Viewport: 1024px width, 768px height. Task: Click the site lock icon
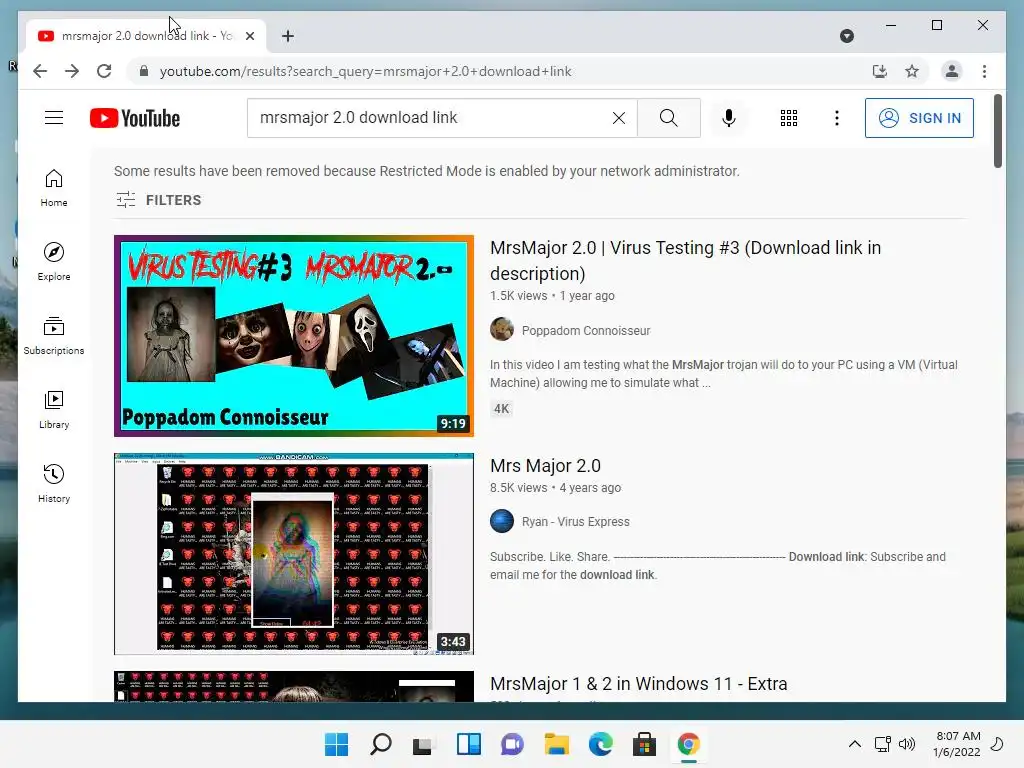pos(144,71)
